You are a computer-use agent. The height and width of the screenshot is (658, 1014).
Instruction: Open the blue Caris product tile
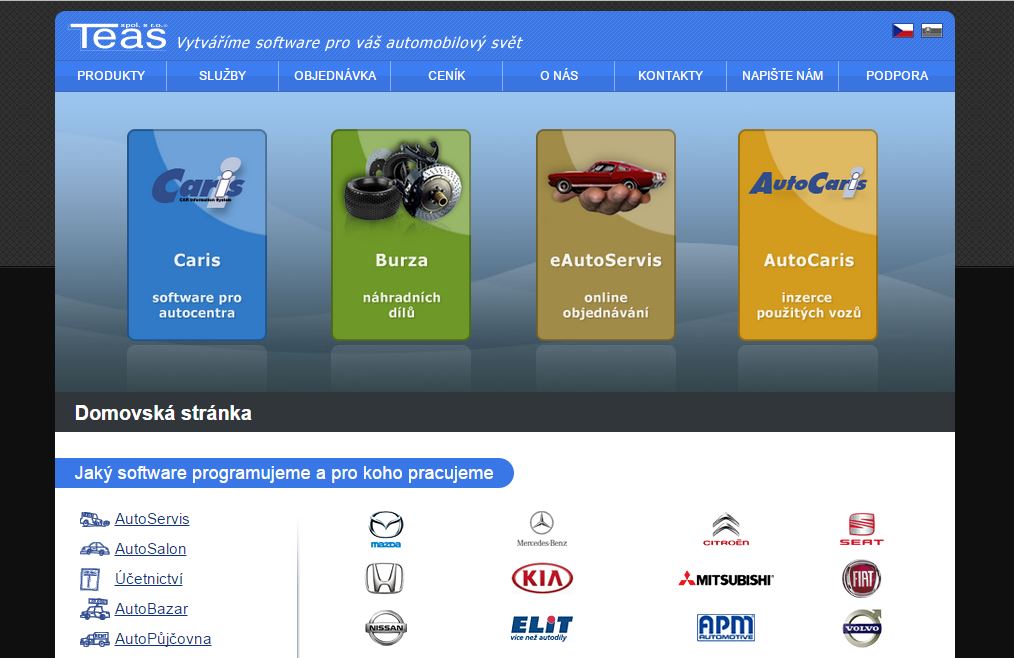197,235
